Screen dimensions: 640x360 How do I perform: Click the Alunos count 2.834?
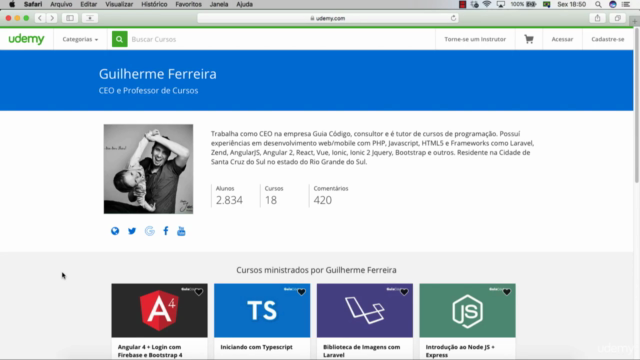click(x=229, y=200)
